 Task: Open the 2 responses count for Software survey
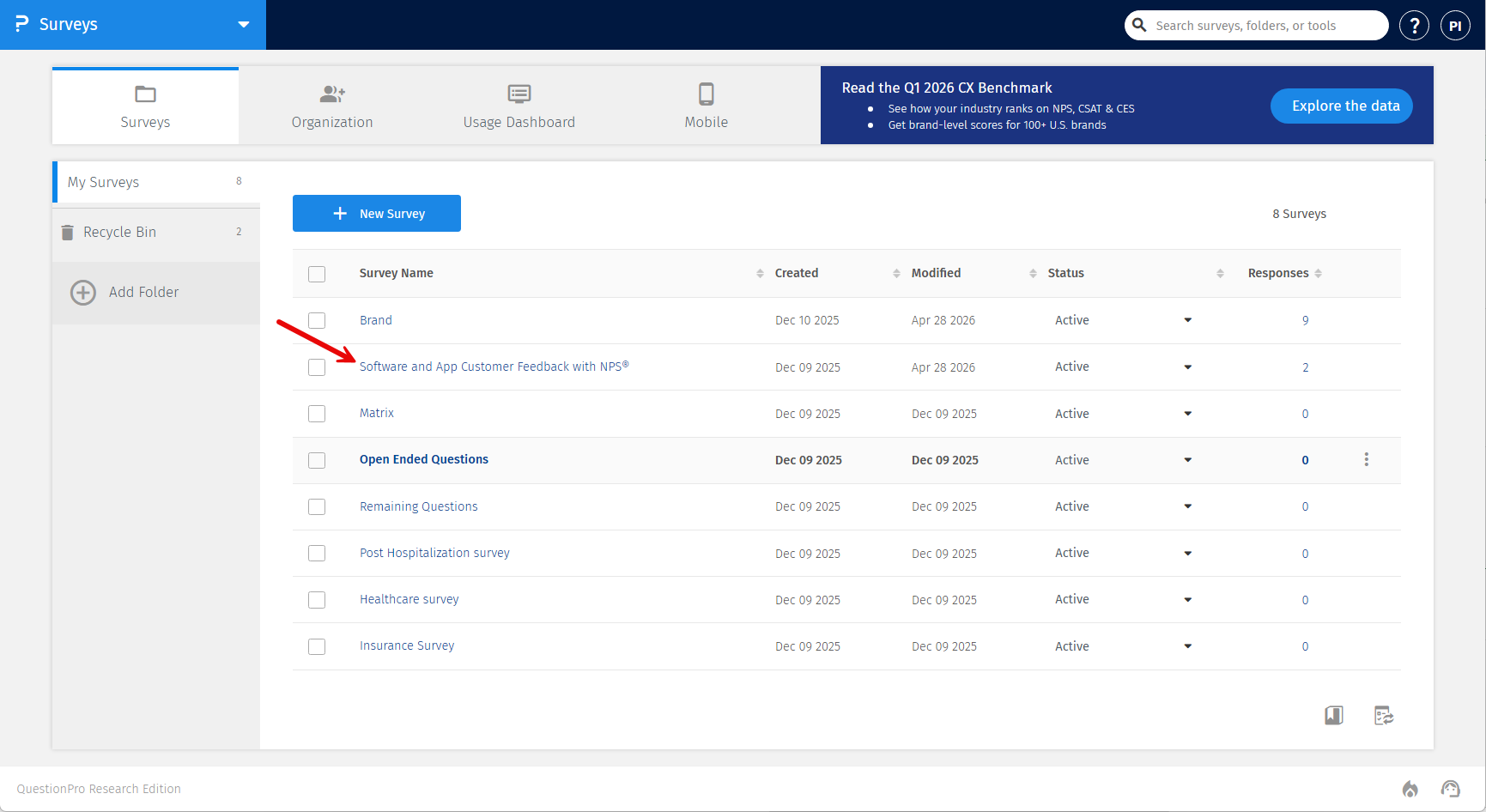tap(1306, 367)
